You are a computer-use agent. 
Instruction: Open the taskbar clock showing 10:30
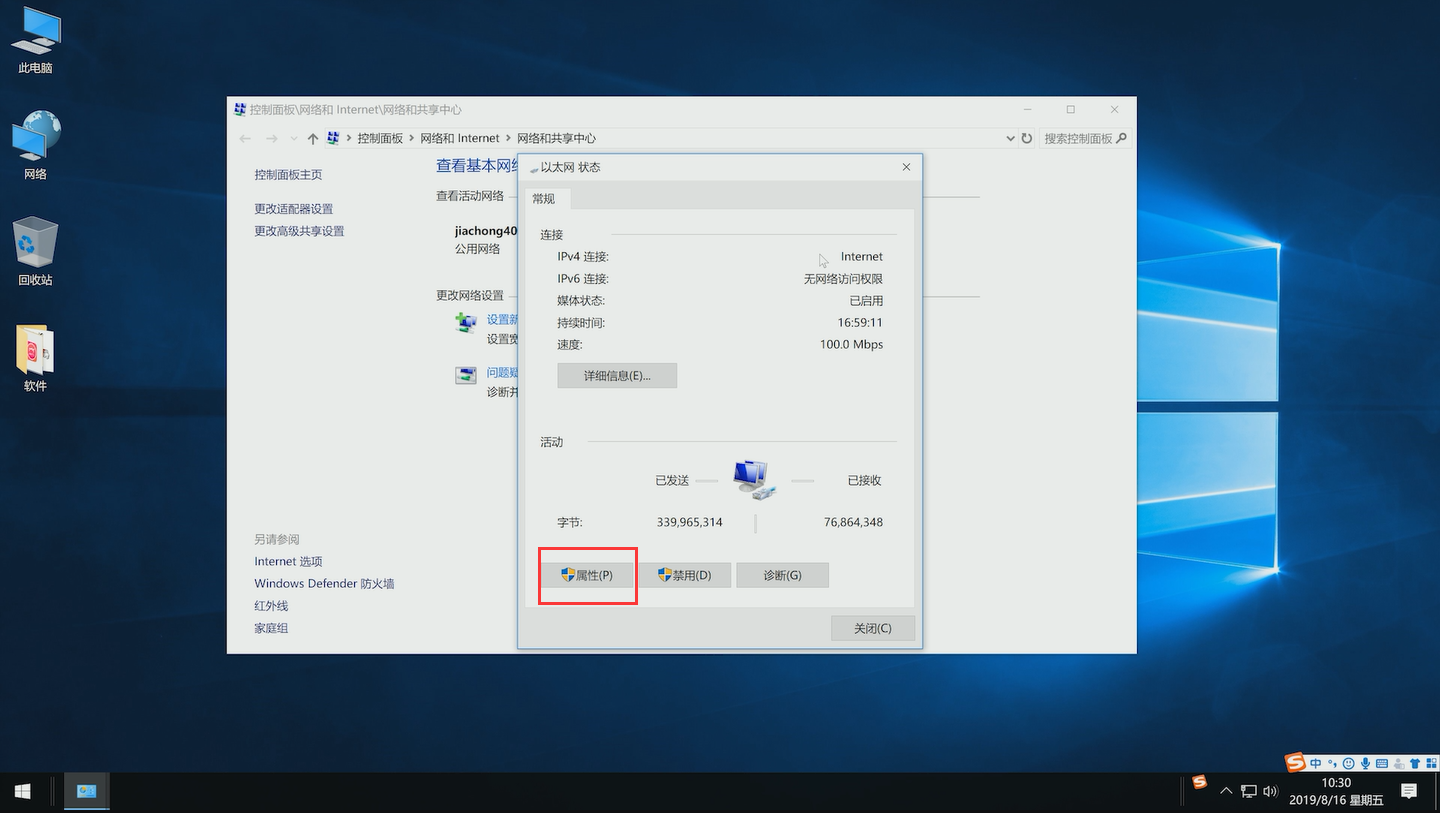(x=1336, y=791)
